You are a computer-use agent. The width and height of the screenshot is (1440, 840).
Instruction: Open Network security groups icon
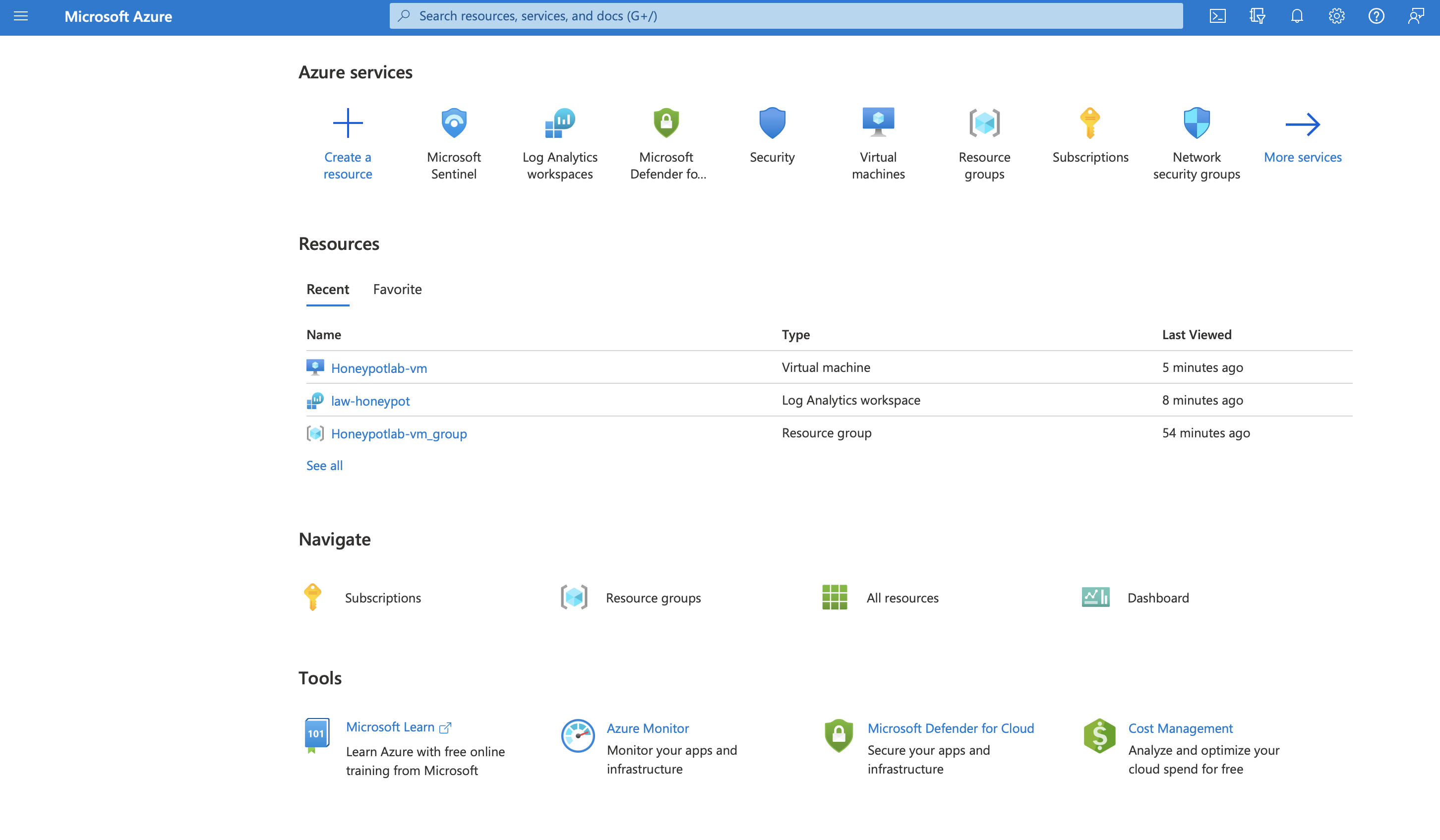1197,123
